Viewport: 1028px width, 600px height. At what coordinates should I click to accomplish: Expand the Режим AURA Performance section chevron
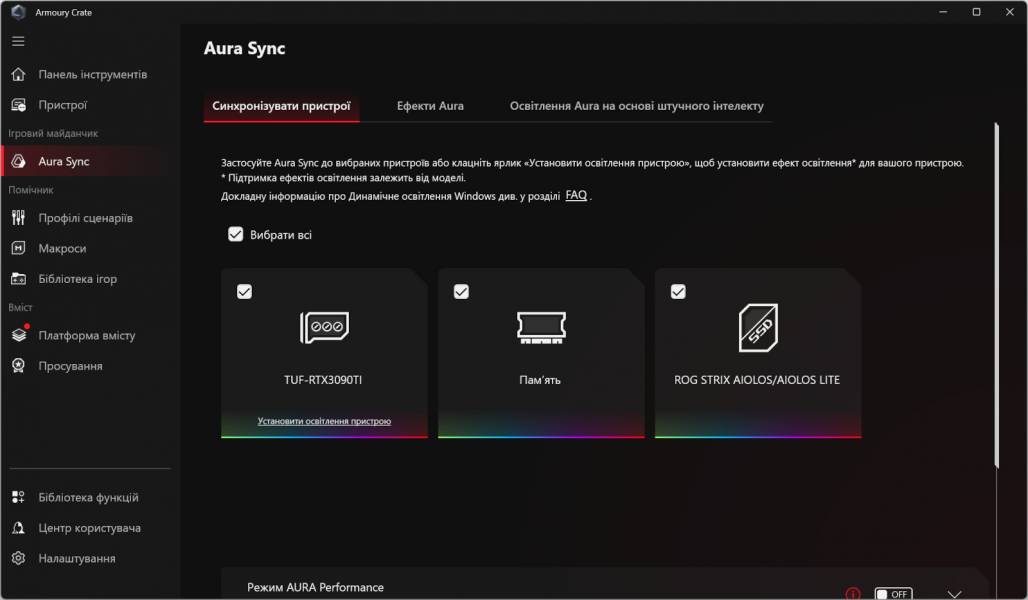tap(954, 593)
